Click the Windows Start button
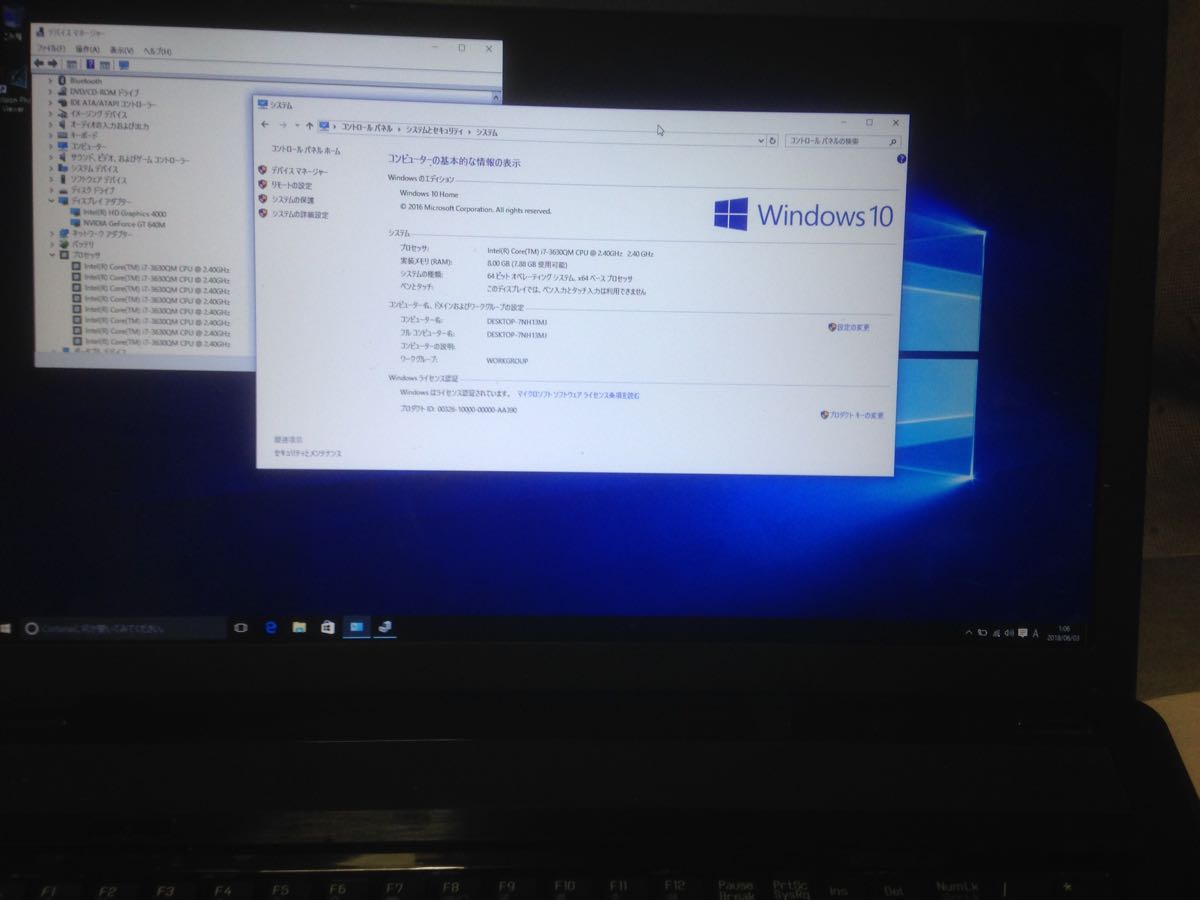The image size is (1200, 901). (6, 628)
